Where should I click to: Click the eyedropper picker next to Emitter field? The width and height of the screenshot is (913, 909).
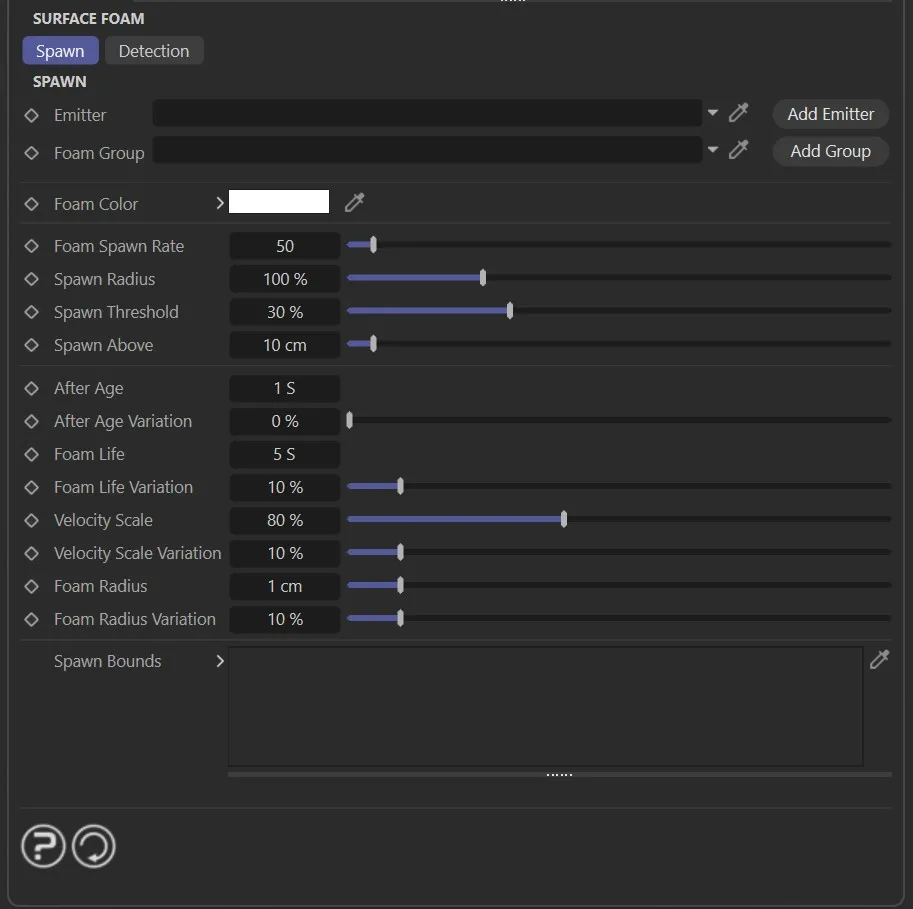tap(739, 113)
